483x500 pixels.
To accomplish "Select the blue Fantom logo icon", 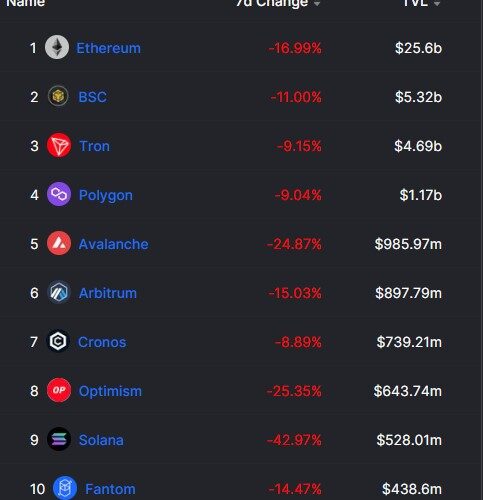I will (x=65, y=488).
